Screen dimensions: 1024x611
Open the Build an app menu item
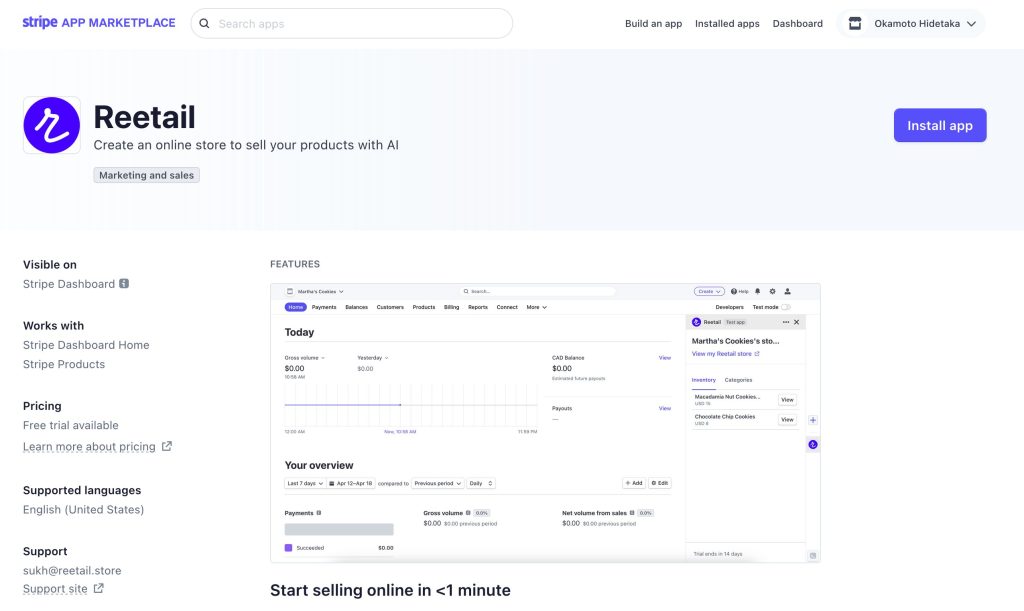[x=653, y=24]
